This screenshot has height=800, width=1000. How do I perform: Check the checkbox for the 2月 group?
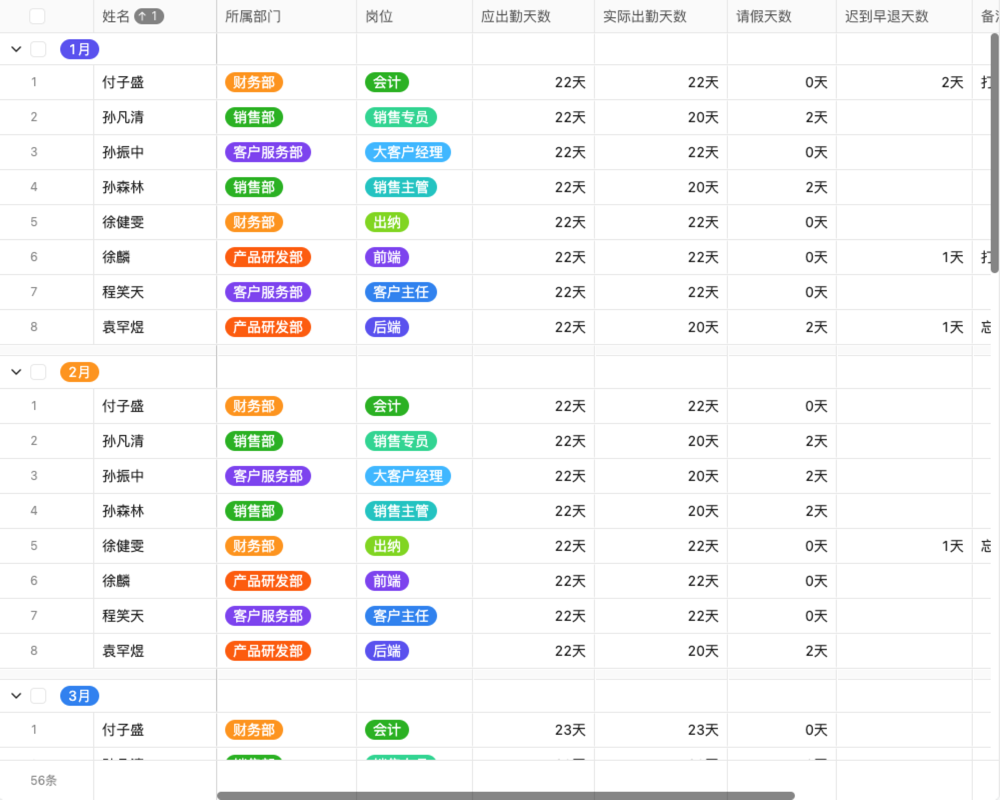click(x=38, y=371)
